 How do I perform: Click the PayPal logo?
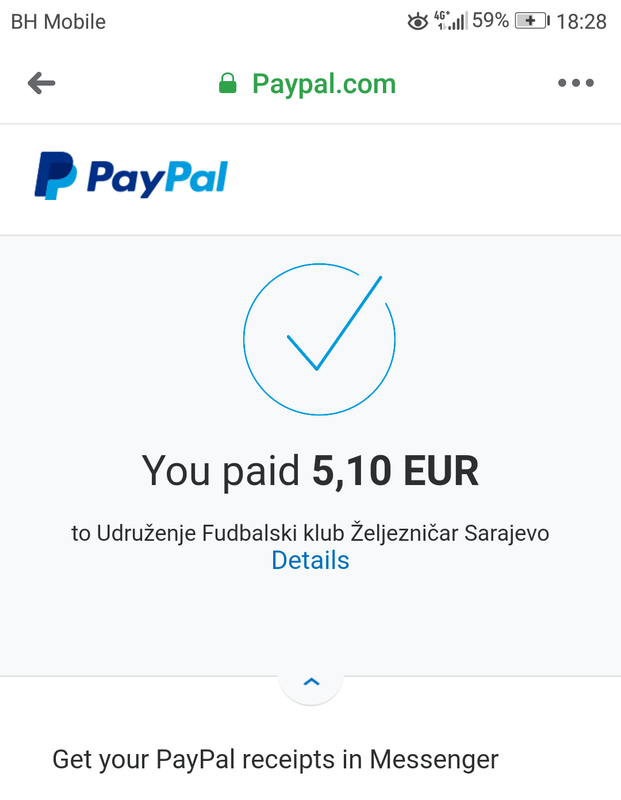(131, 176)
